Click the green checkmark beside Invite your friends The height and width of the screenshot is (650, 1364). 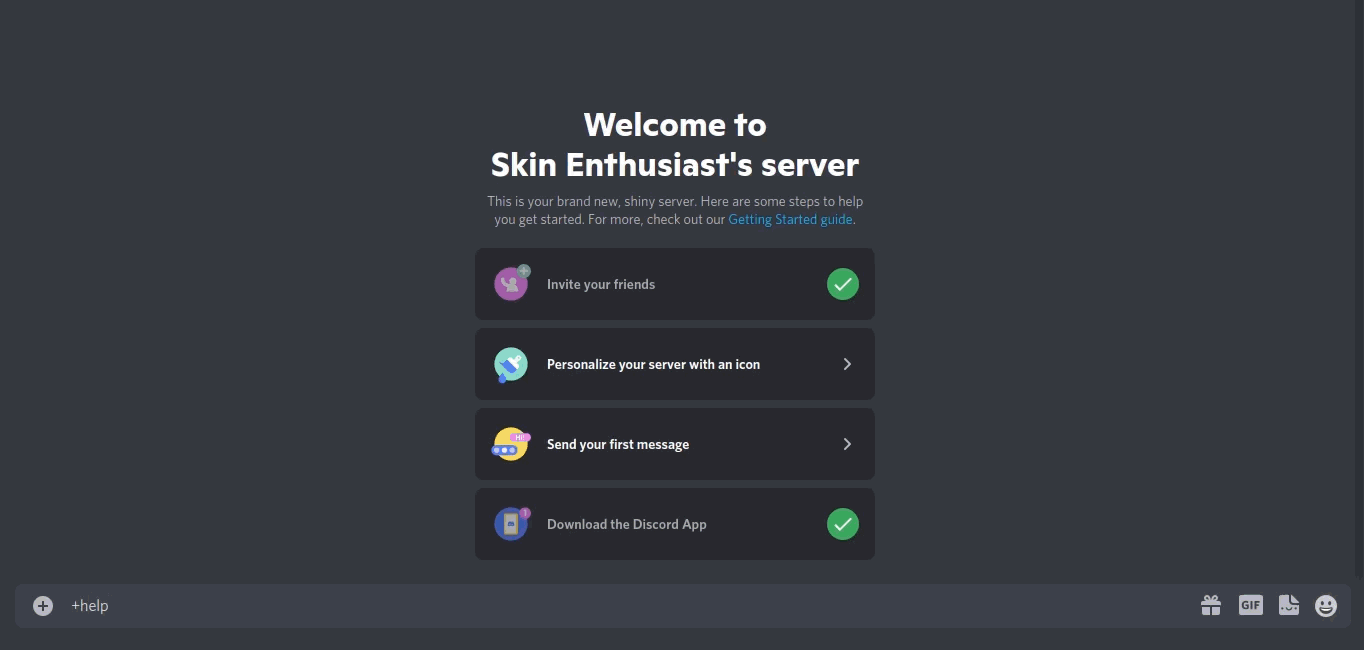coord(843,284)
